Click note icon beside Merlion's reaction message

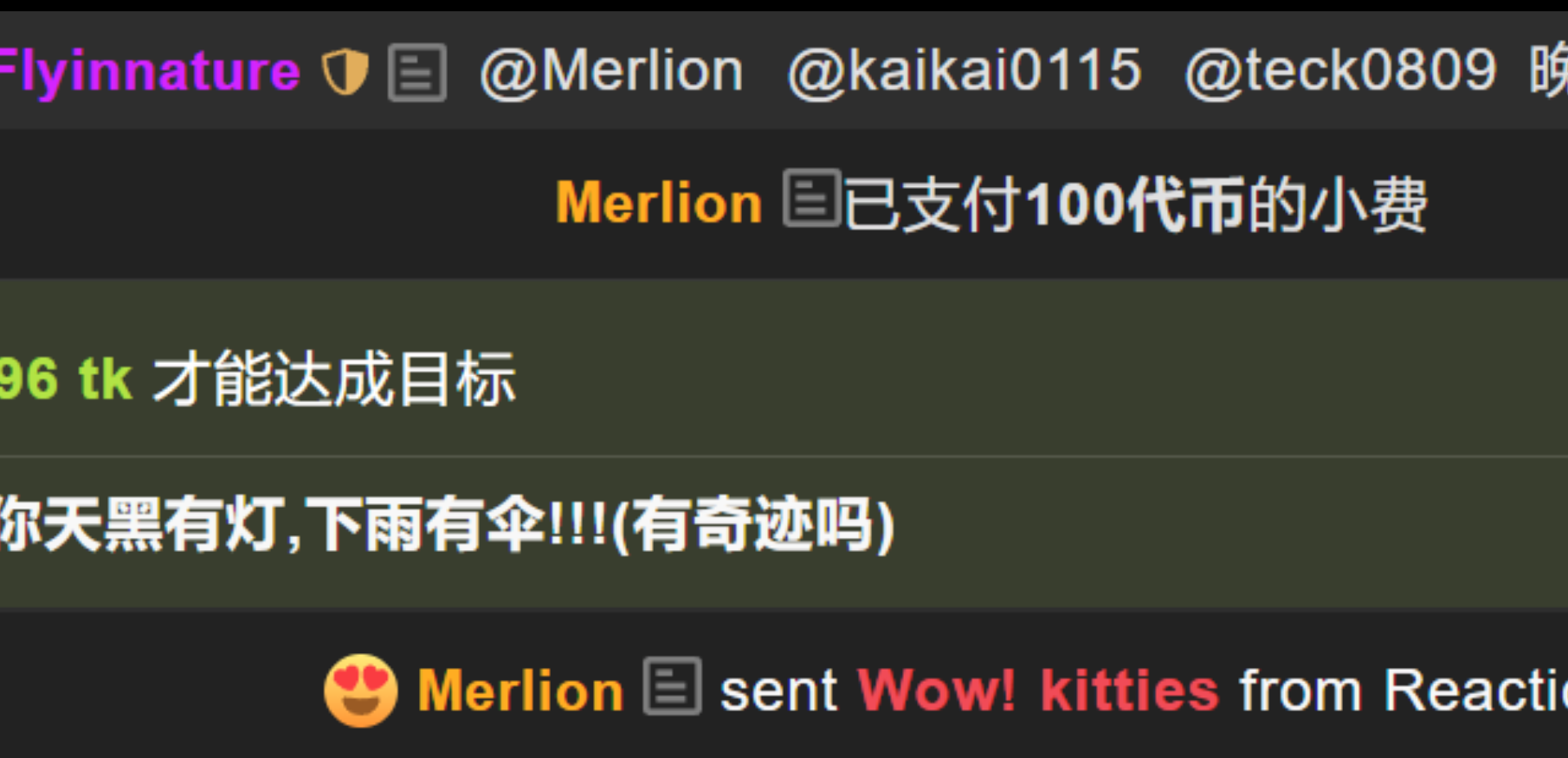[x=672, y=686]
